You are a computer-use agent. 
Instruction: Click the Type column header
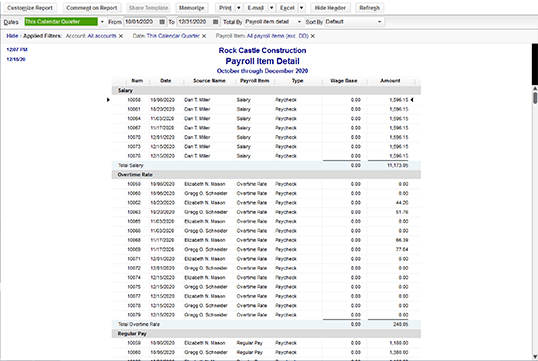(x=297, y=81)
